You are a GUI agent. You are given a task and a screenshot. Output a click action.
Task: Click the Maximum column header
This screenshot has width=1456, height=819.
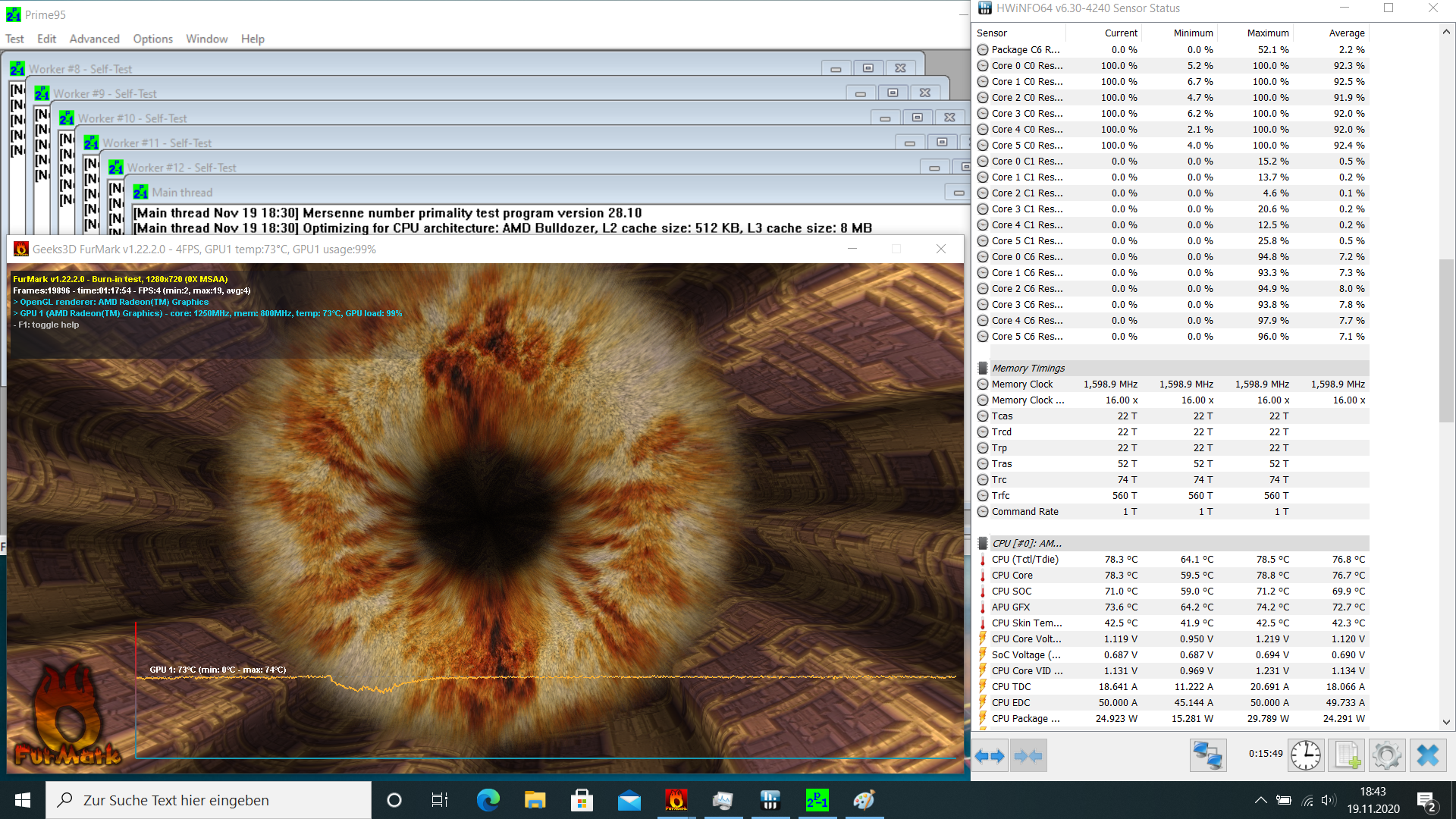1256,33
